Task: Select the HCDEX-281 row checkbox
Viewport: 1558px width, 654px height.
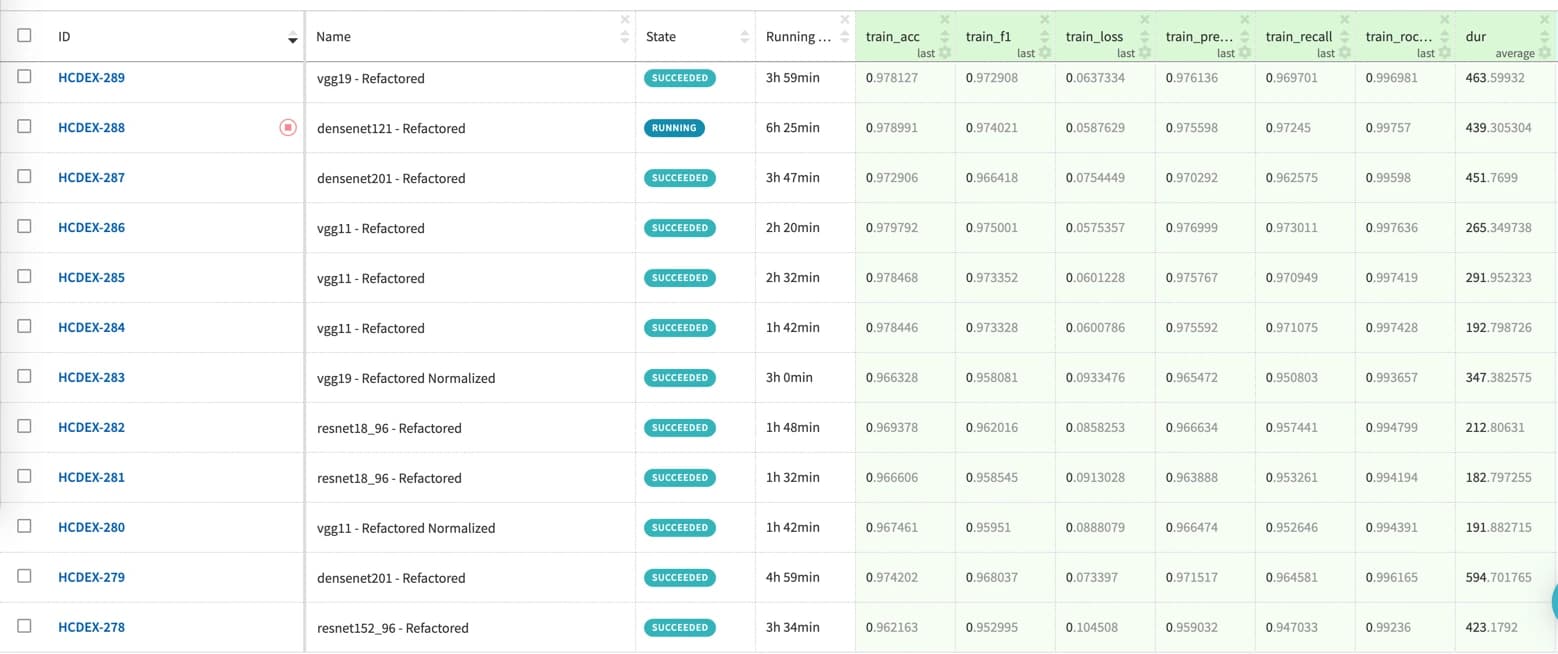Action: (x=25, y=476)
